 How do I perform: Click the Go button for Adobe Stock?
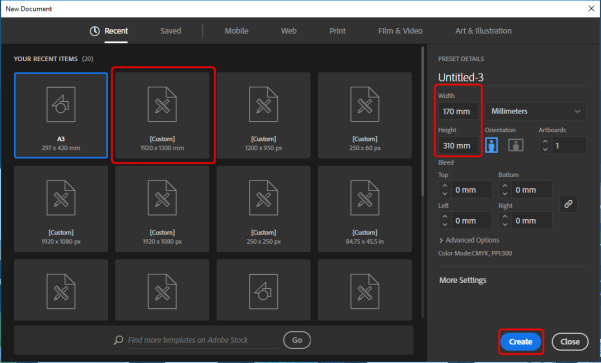297,340
